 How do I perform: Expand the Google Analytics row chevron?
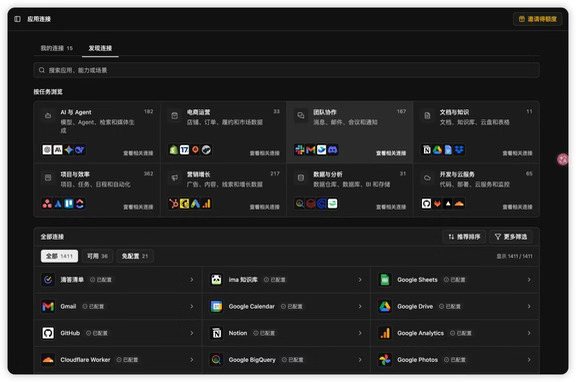[x=529, y=333]
